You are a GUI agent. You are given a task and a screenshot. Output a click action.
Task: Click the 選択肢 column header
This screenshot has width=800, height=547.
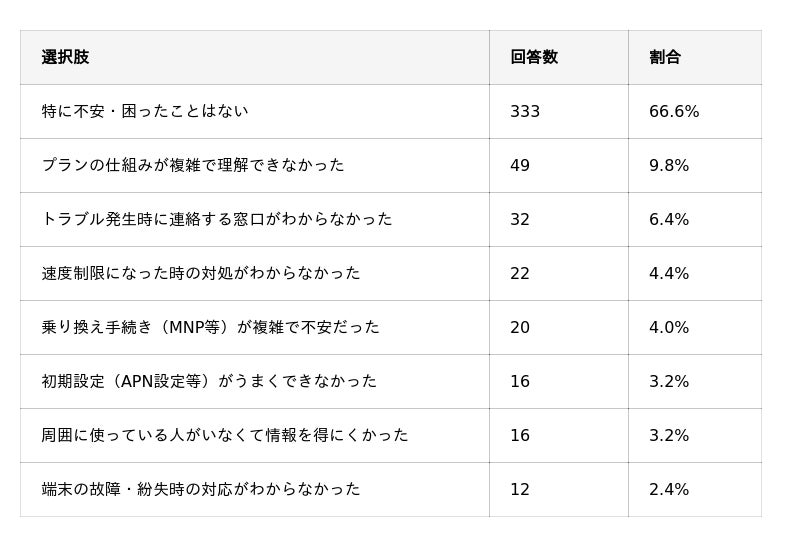[x=66, y=58]
